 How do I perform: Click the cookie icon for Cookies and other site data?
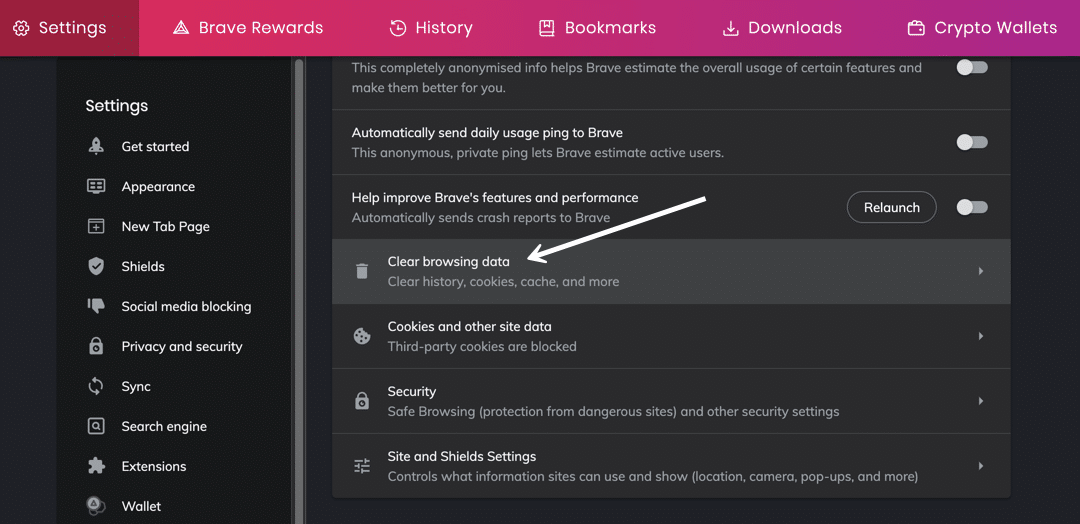point(362,336)
